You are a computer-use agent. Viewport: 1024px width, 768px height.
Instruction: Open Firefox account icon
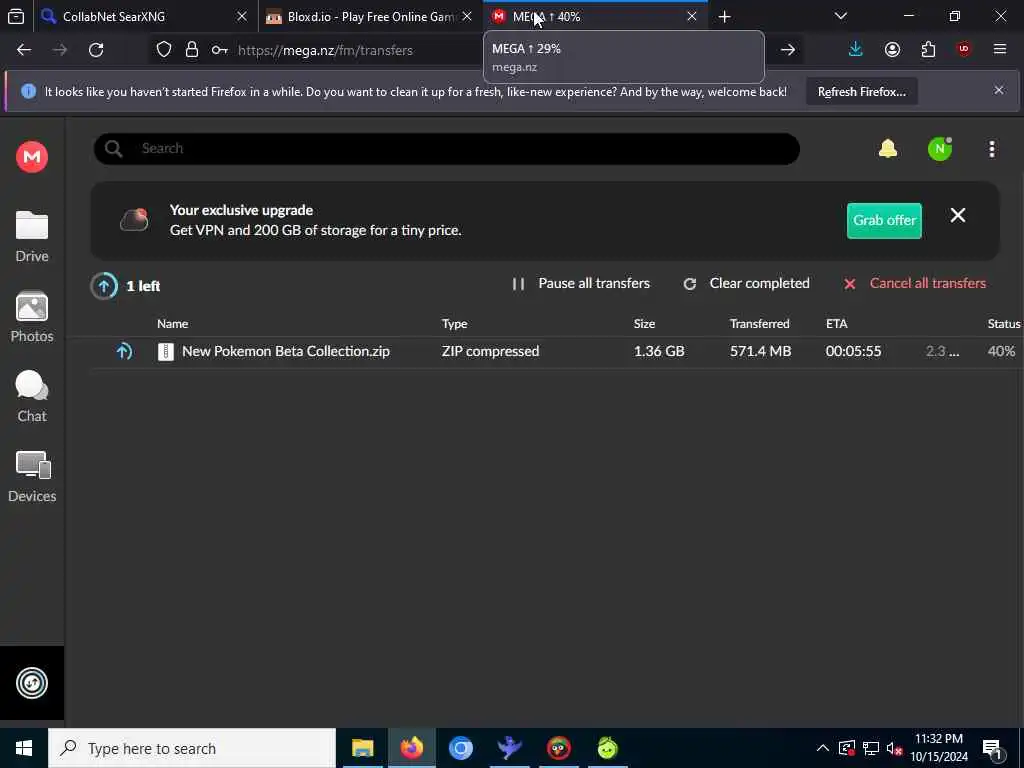[x=892, y=50]
